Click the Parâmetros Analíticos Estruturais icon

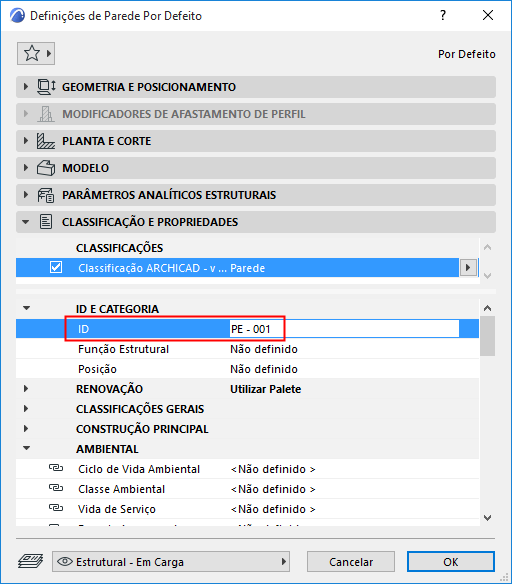pyautogui.click(x=46, y=195)
